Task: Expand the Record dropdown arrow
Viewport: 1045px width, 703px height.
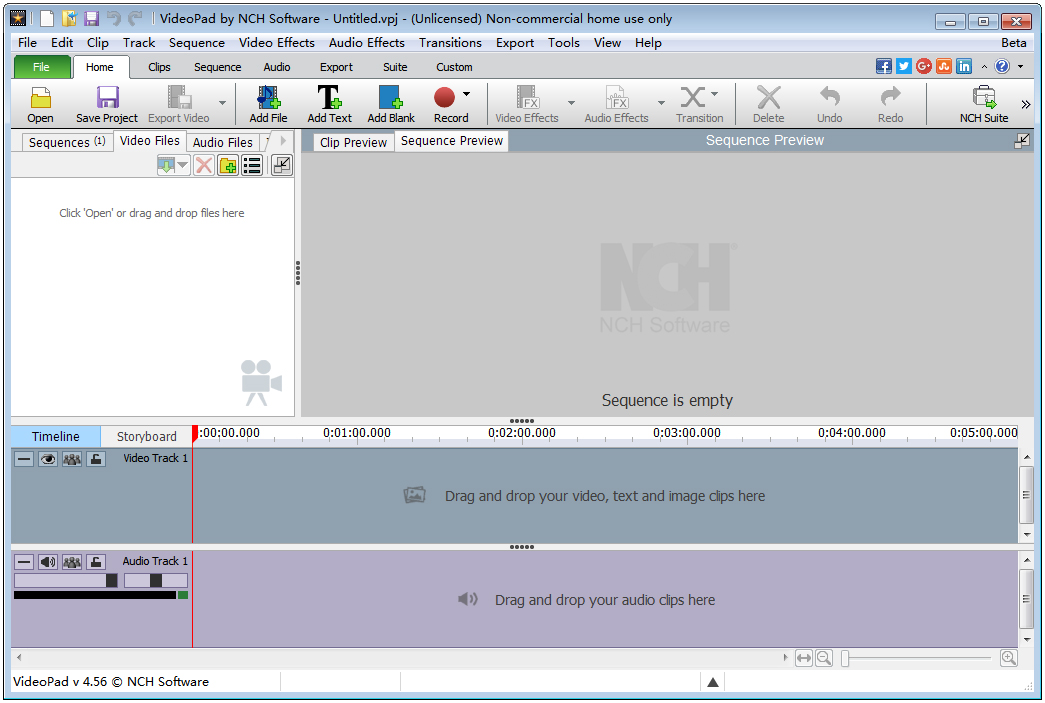Action: point(467,94)
